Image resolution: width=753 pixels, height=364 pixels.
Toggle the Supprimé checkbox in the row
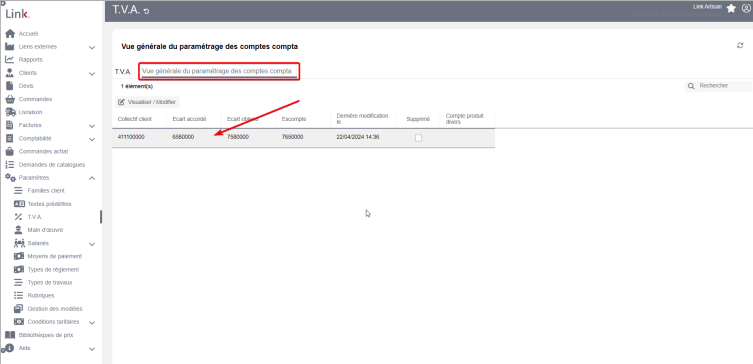418,138
